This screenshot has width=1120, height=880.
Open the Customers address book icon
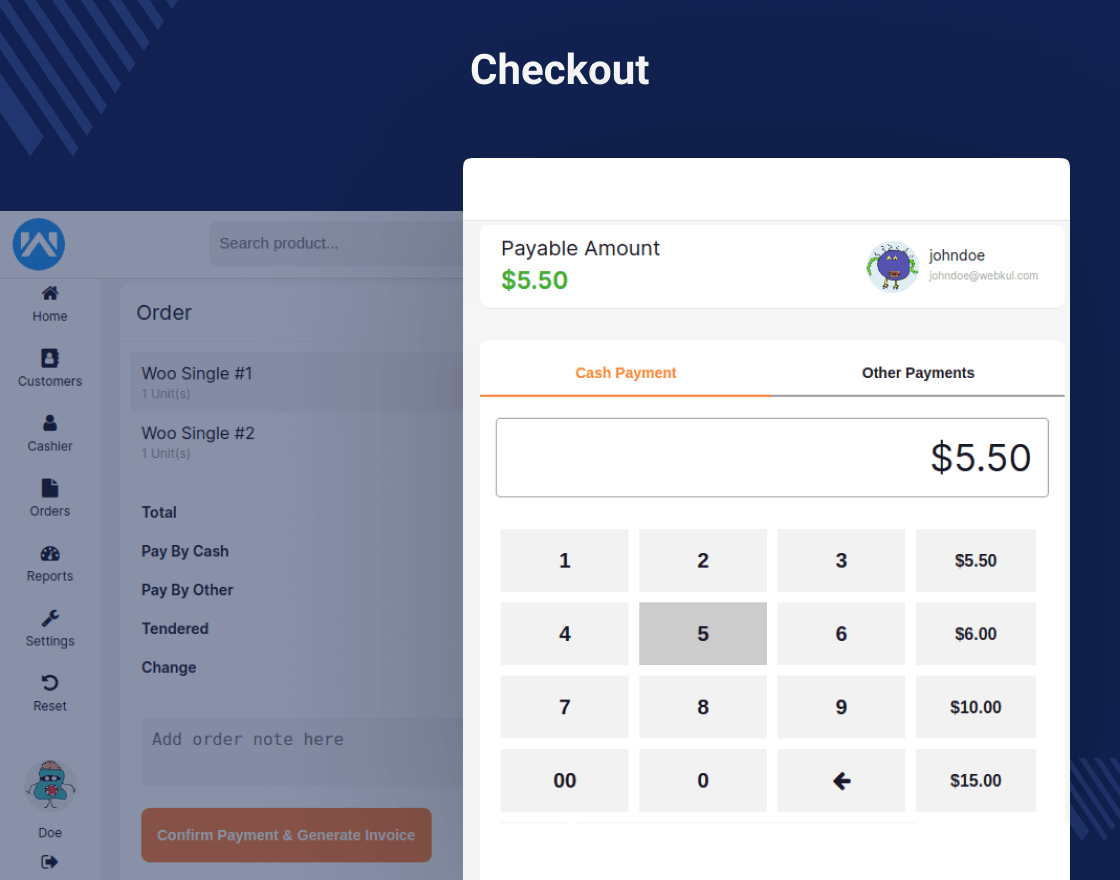tap(49, 358)
